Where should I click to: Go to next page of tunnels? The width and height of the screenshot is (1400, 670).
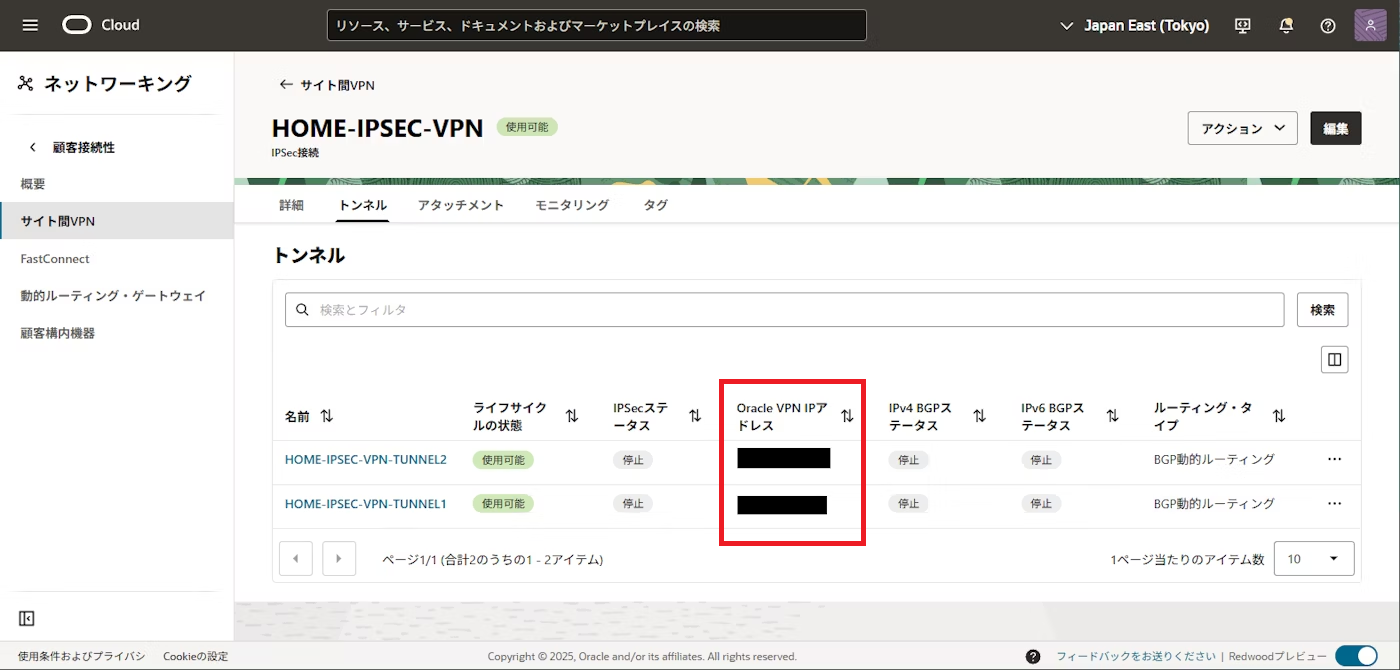point(339,559)
